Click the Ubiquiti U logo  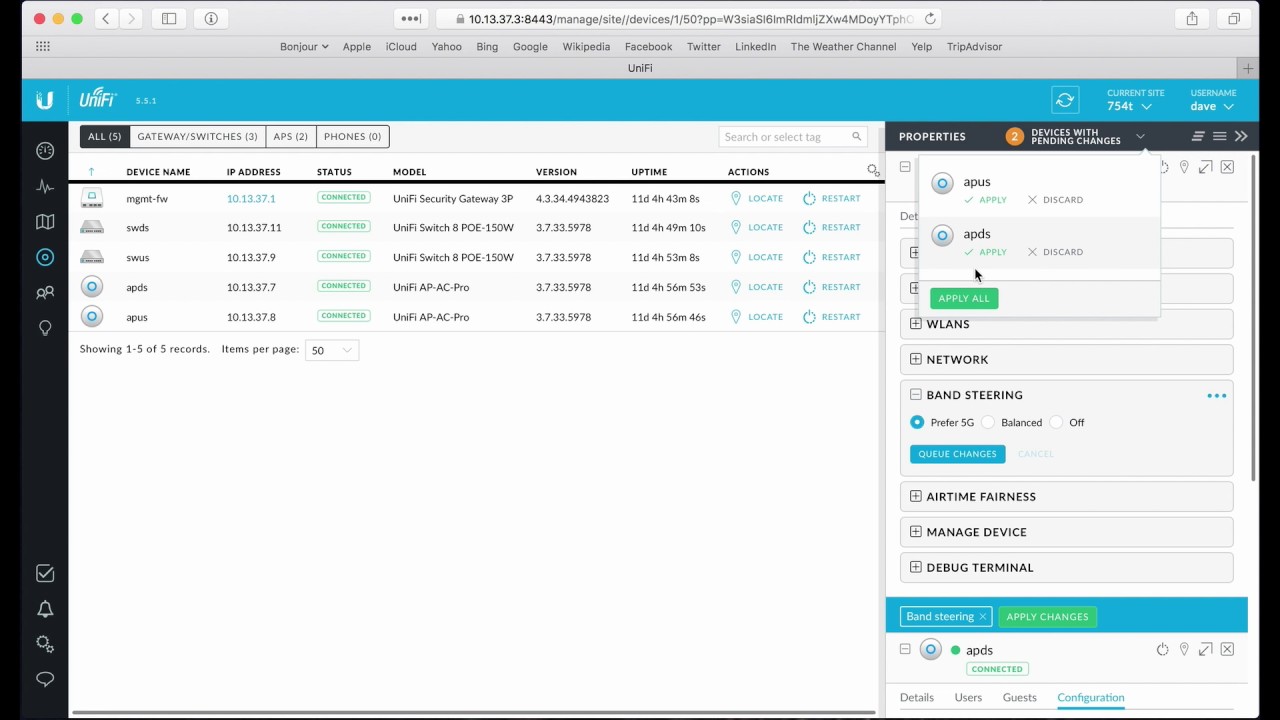point(45,100)
